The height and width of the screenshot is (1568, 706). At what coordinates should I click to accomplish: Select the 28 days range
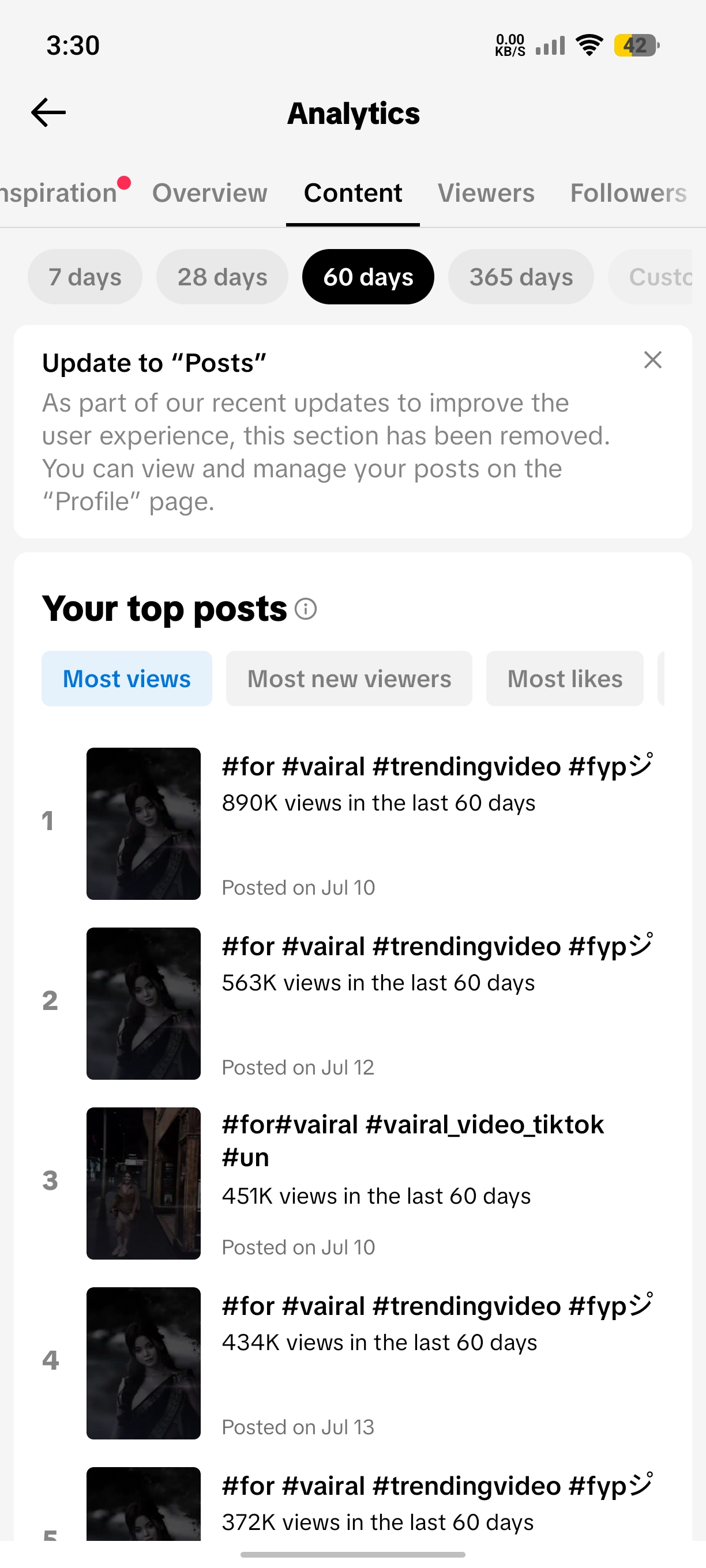pyautogui.click(x=222, y=277)
